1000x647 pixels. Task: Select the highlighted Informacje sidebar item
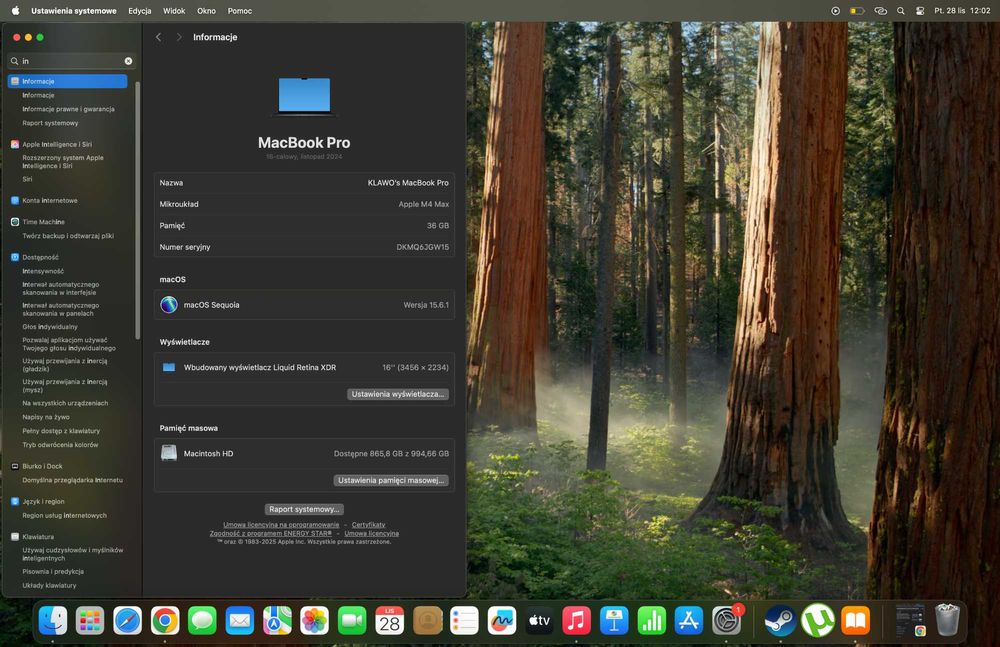(68, 81)
